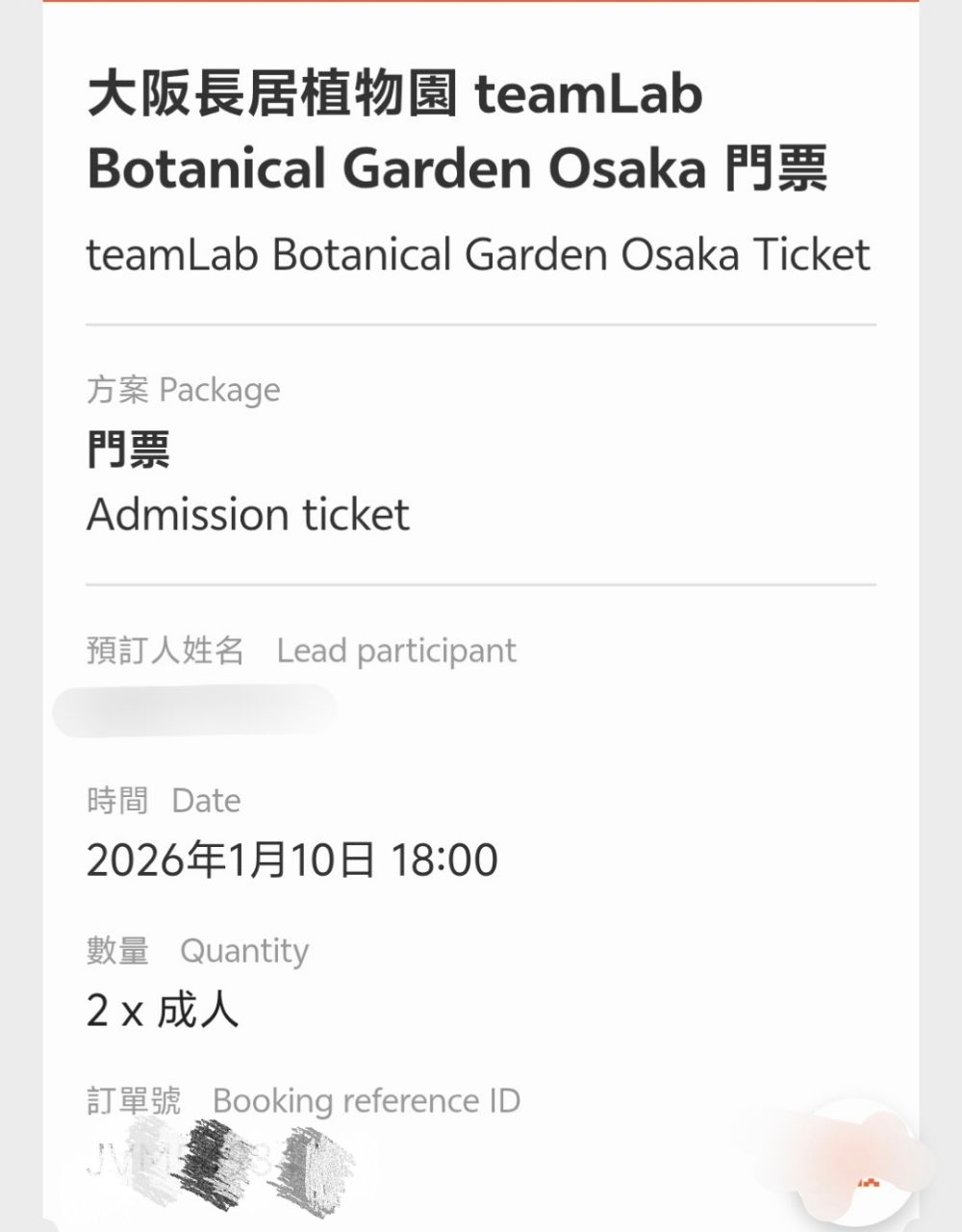Click the '數量 Quantity' label
This screenshot has height=1232, width=962.
(x=197, y=951)
